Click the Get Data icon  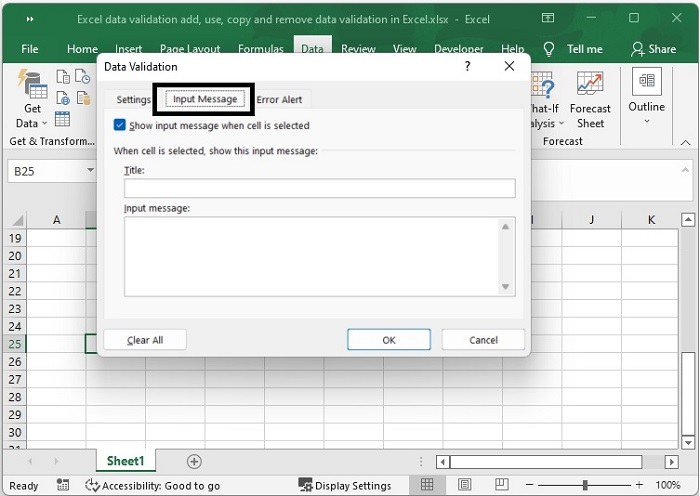coord(33,88)
